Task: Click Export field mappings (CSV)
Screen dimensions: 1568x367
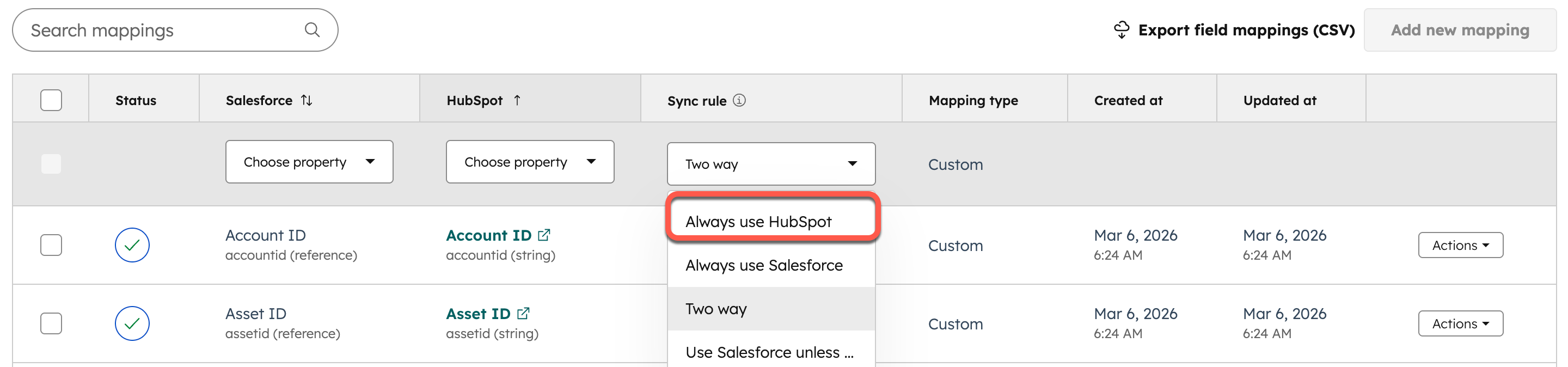Action: tap(1234, 30)
